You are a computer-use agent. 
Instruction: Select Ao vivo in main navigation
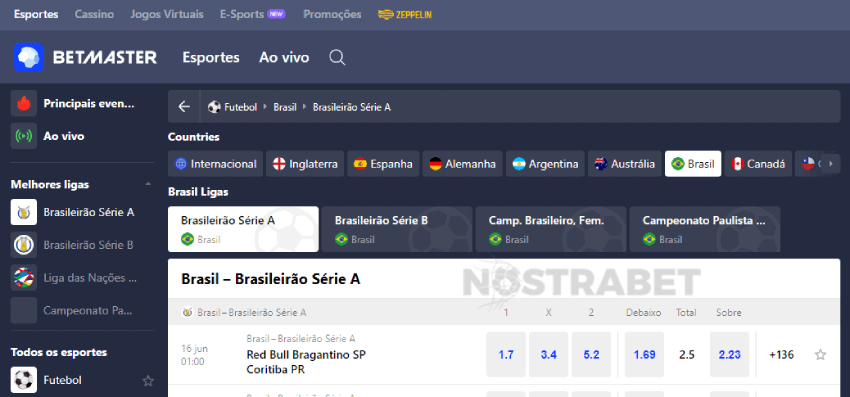284,57
